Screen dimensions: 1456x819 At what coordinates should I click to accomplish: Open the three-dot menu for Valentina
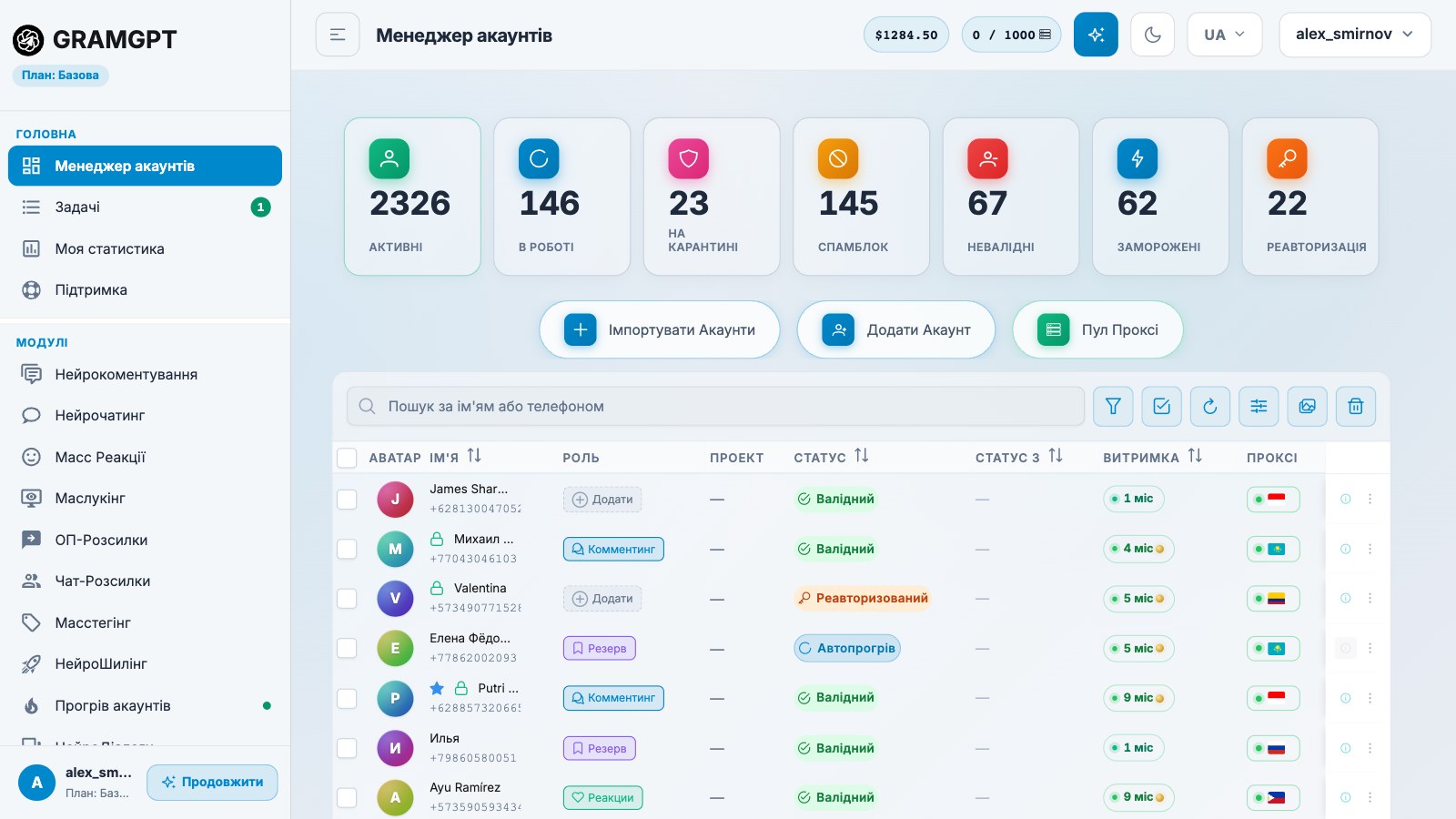point(1370,598)
